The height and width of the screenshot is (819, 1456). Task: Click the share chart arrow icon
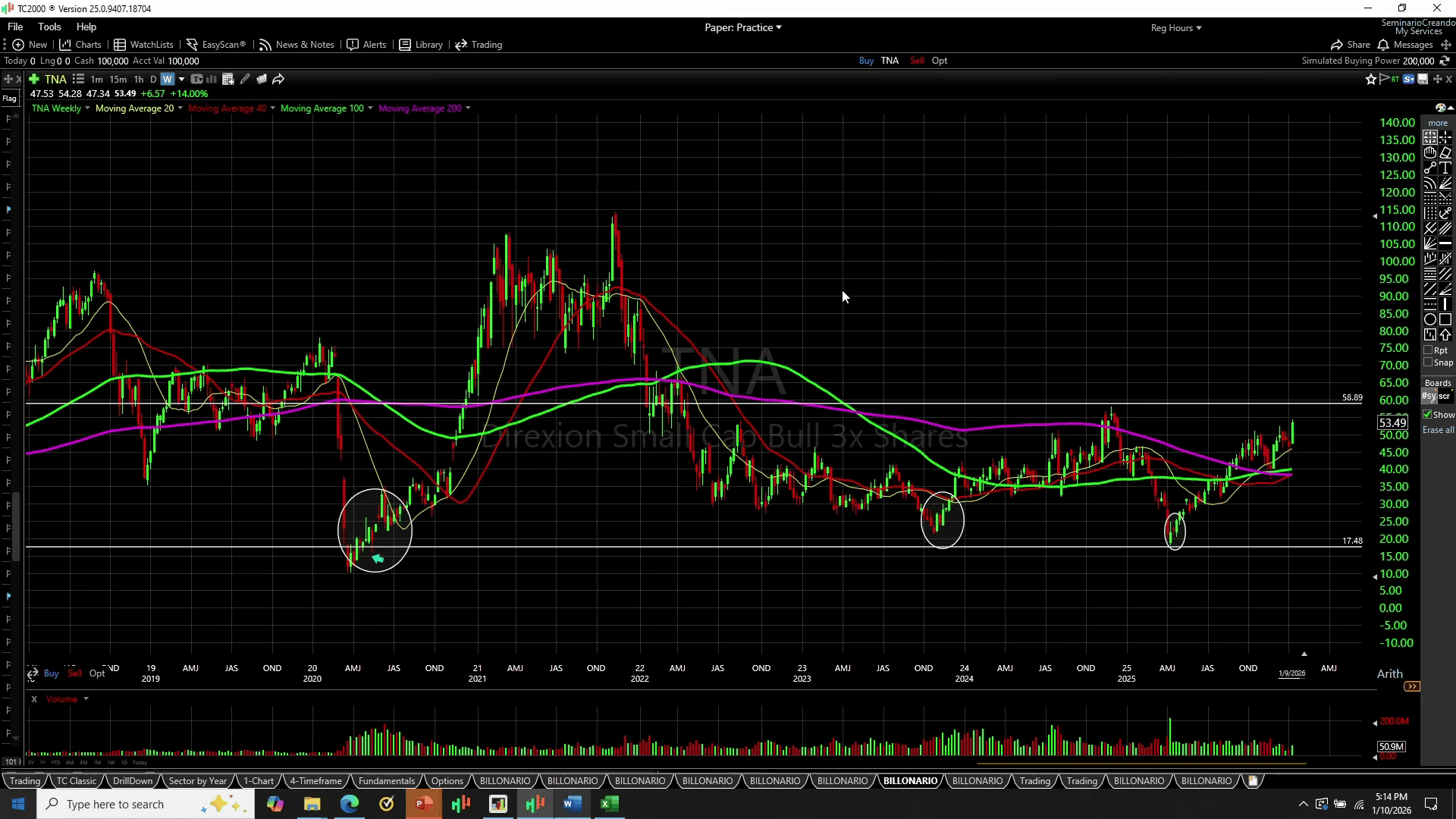tap(278, 79)
